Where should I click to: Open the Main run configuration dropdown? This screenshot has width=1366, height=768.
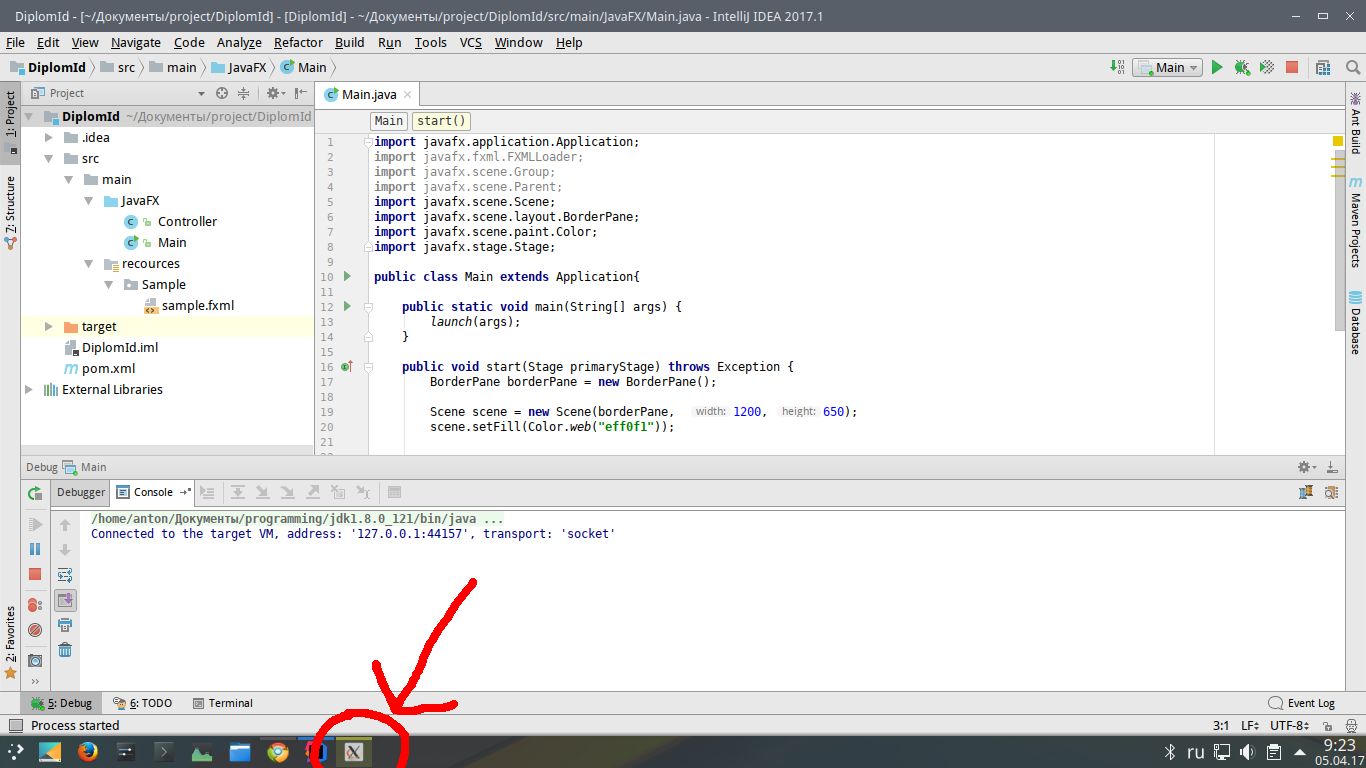pyautogui.click(x=1167, y=68)
